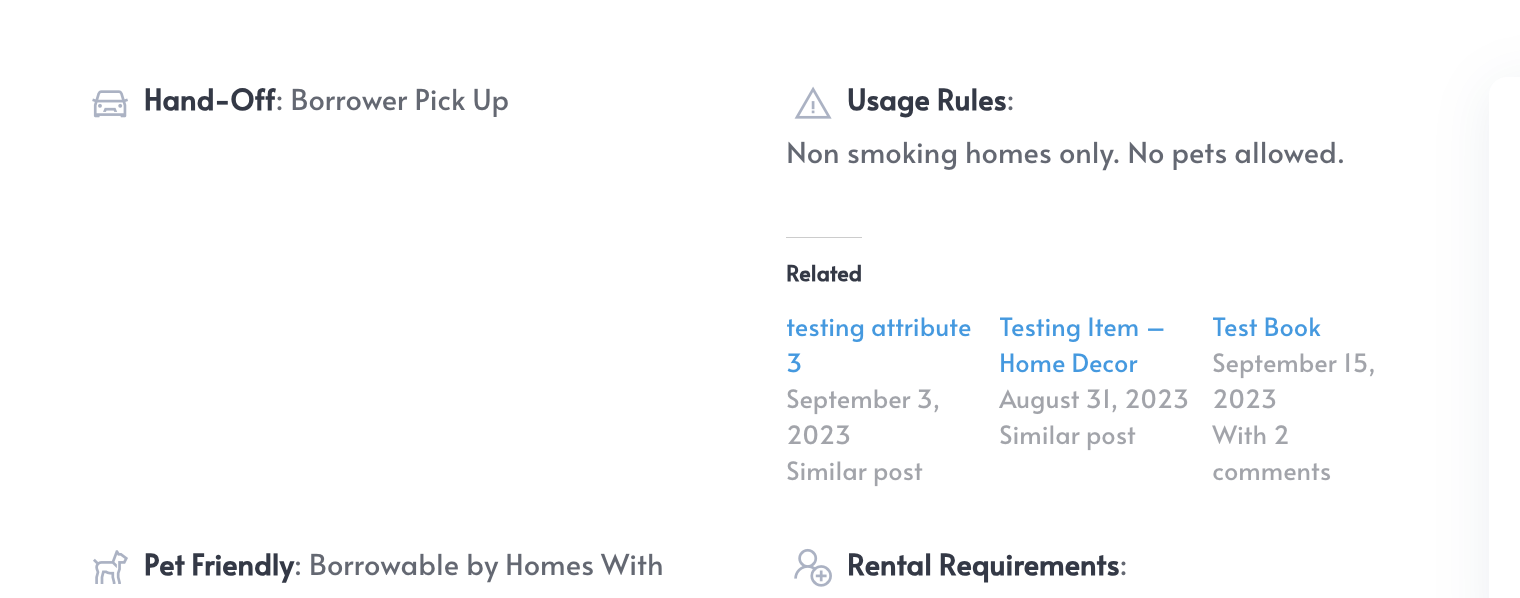Click the warning triangle icon by Usage Rules
The width and height of the screenshot is (1520, 598).
[813, 103]
